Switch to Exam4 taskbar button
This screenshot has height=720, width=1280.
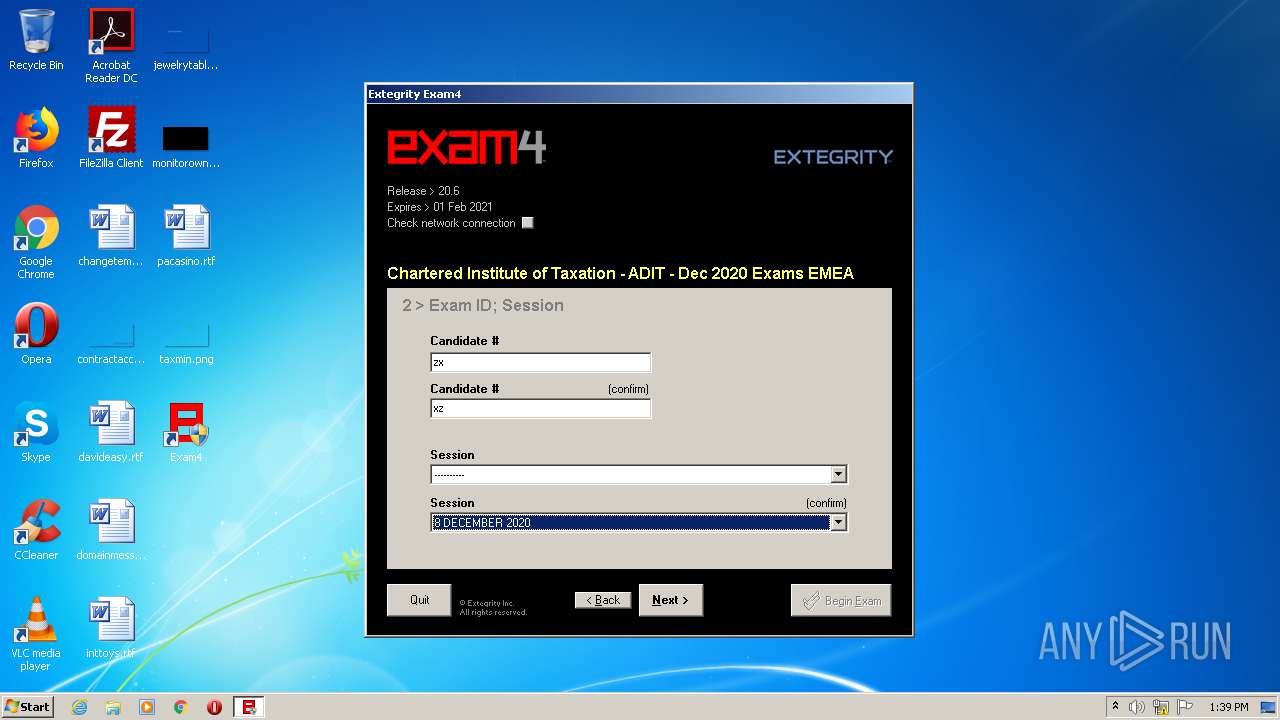pyautogui.click(x=249, y=707)
